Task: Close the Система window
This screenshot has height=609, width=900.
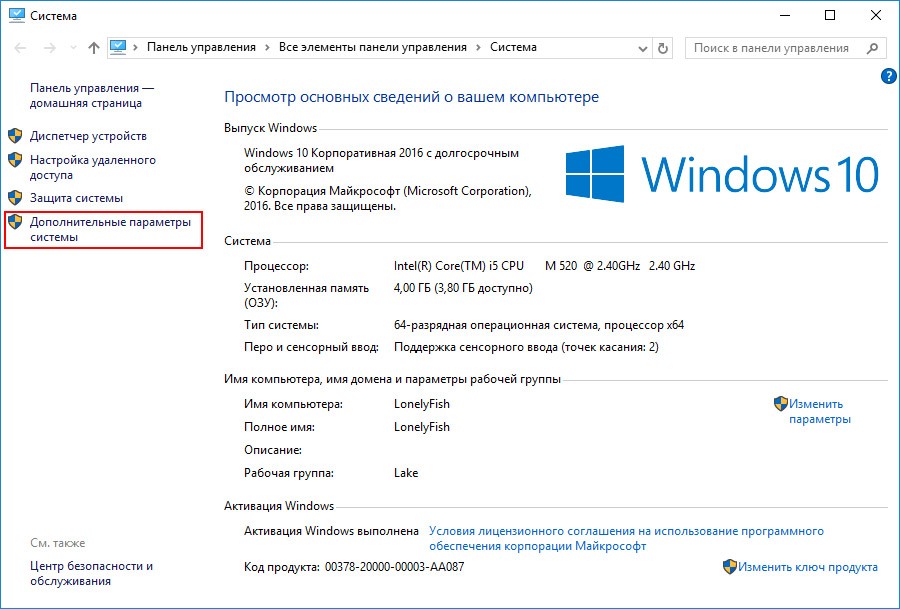Action: click(x=876, y=15)
